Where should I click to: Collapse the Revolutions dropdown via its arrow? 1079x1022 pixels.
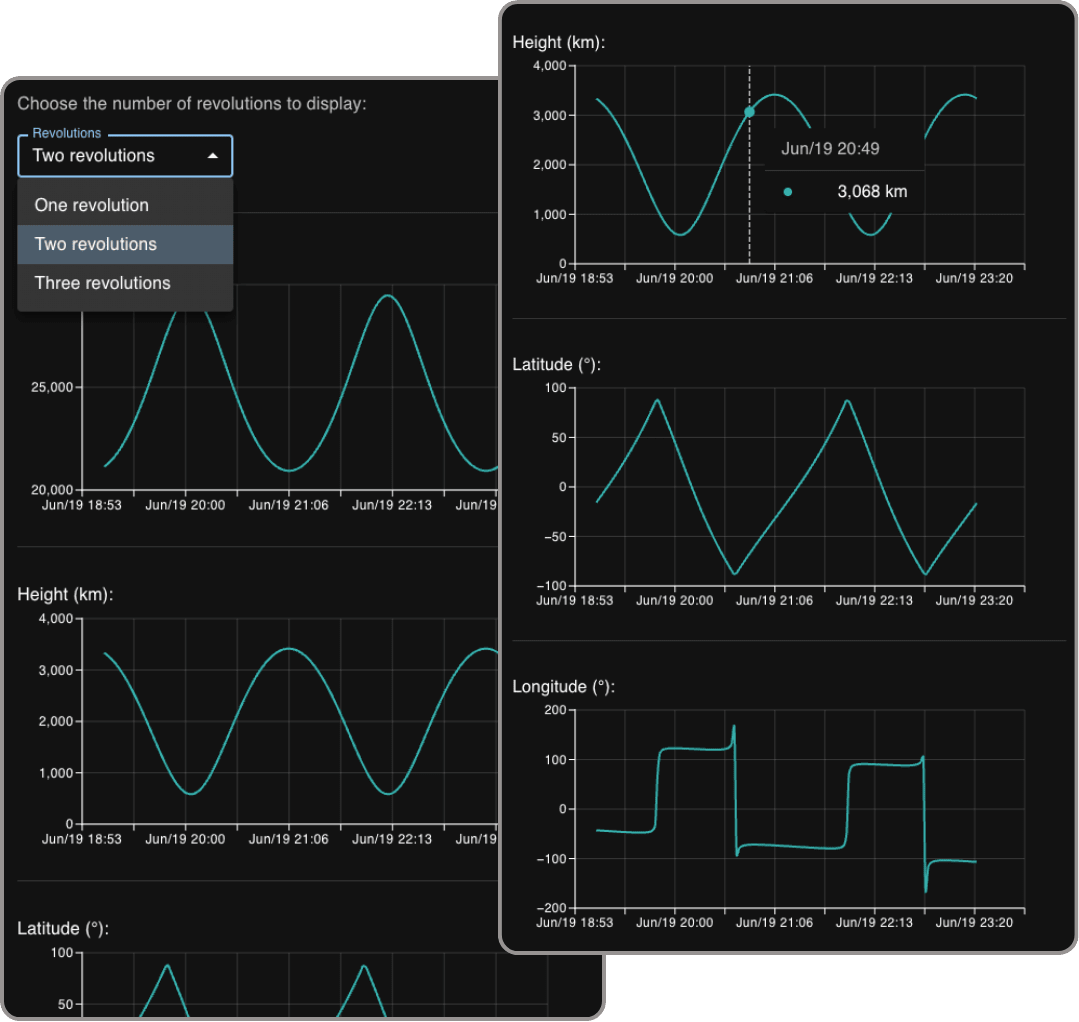coord(212,156)
